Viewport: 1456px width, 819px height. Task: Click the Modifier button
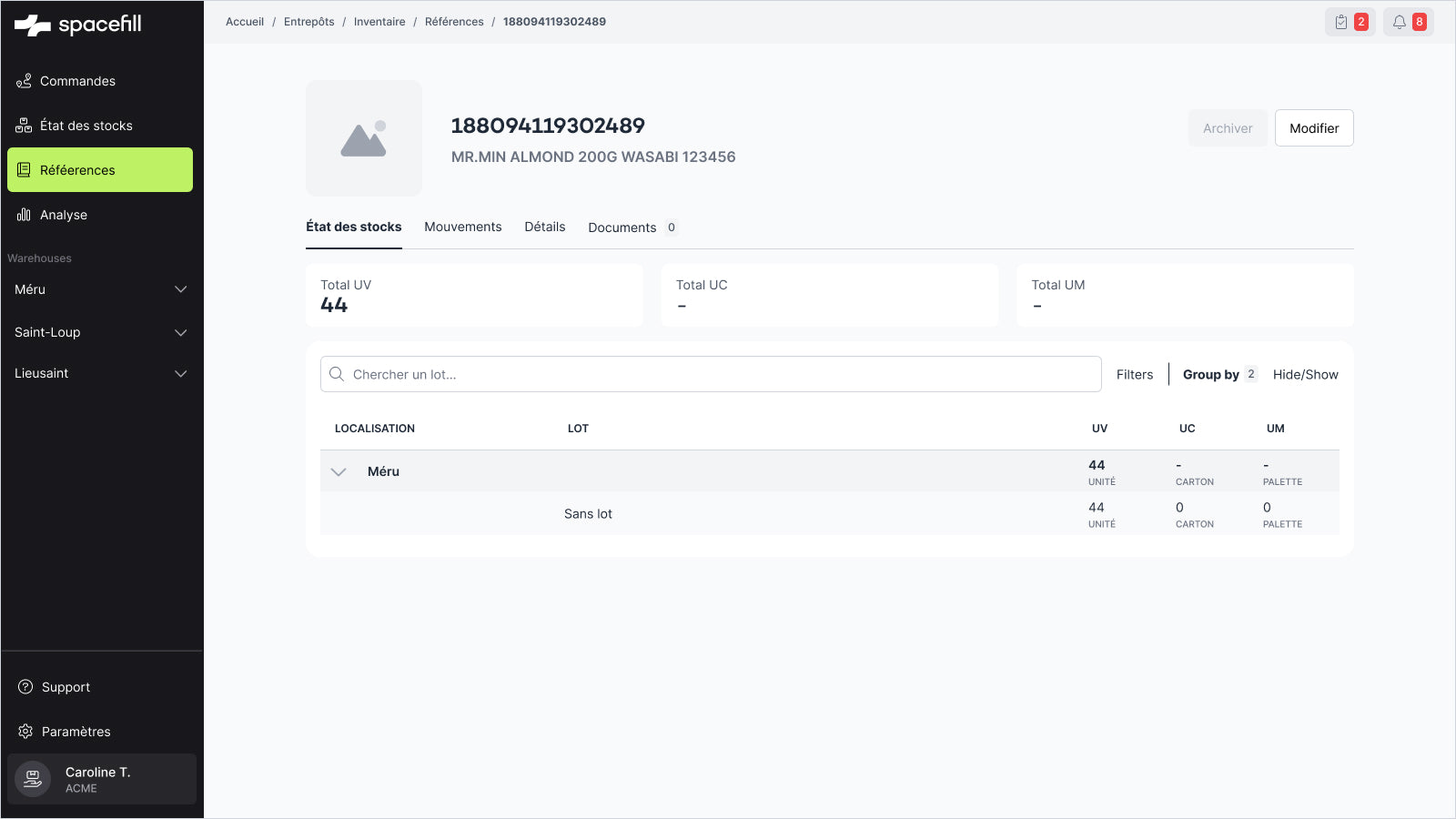click(1313, 128)
